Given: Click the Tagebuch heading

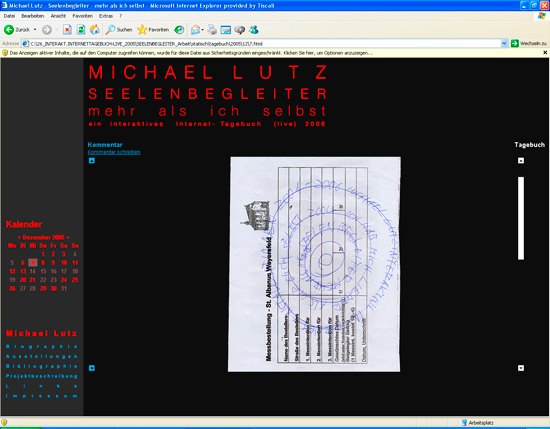Looking at the screenshot, I should point(530,145).
